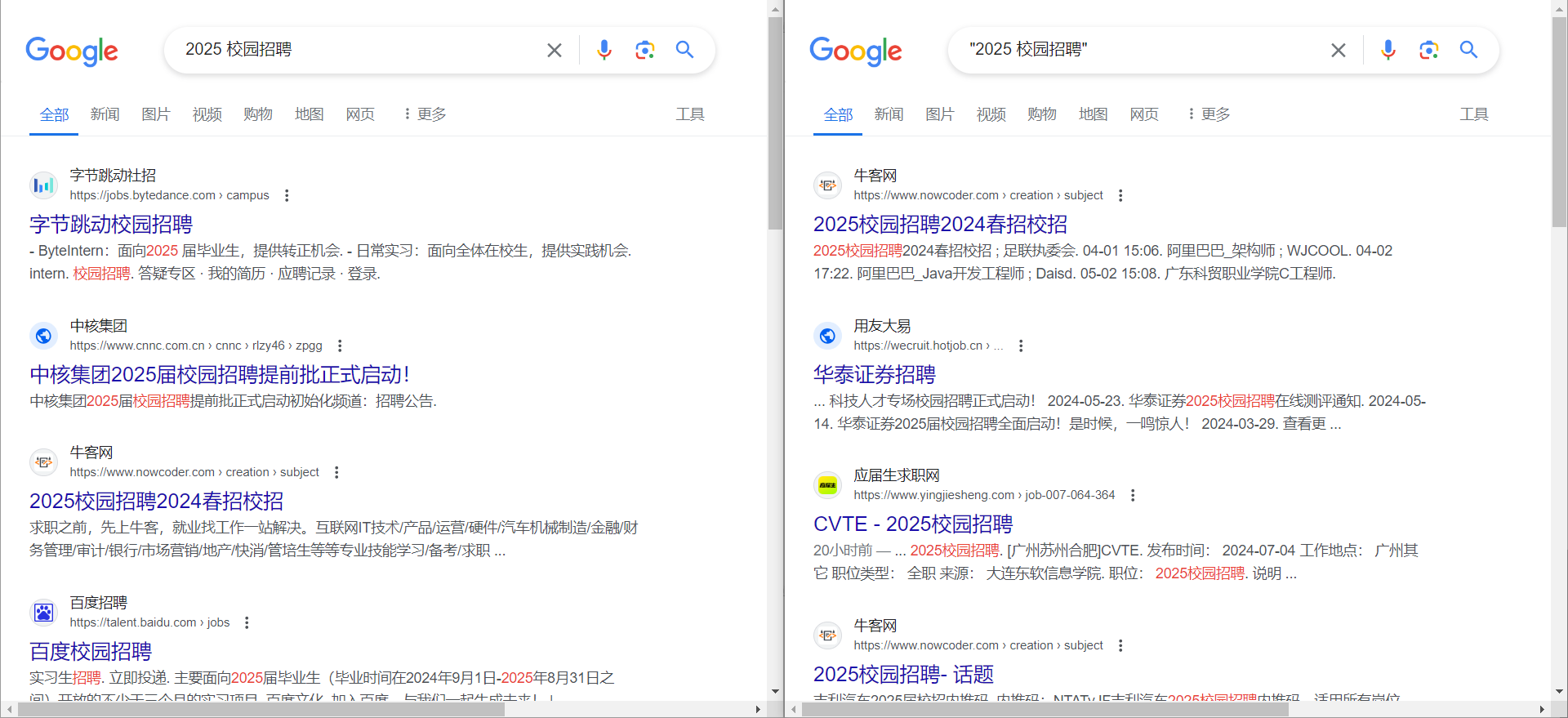Viewport: 1568px width, 718px height.
Task: Select the 全部 tab in left window
Action: (54, 115)
